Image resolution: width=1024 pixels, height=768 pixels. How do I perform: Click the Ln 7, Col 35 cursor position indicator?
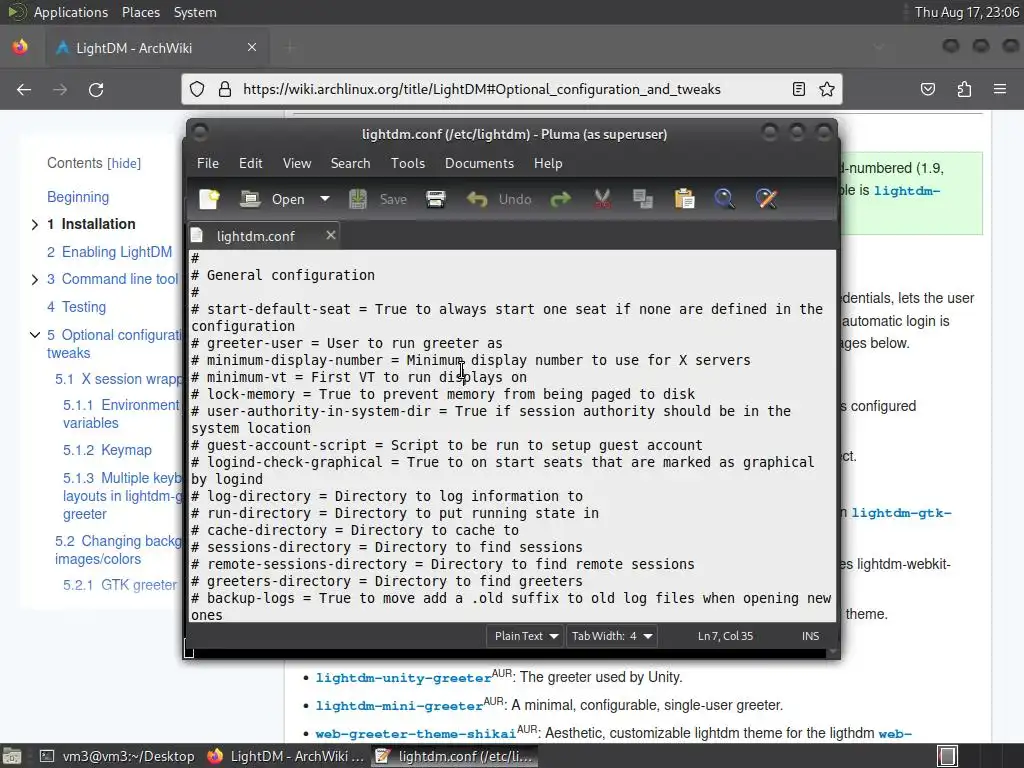point(725,635)
